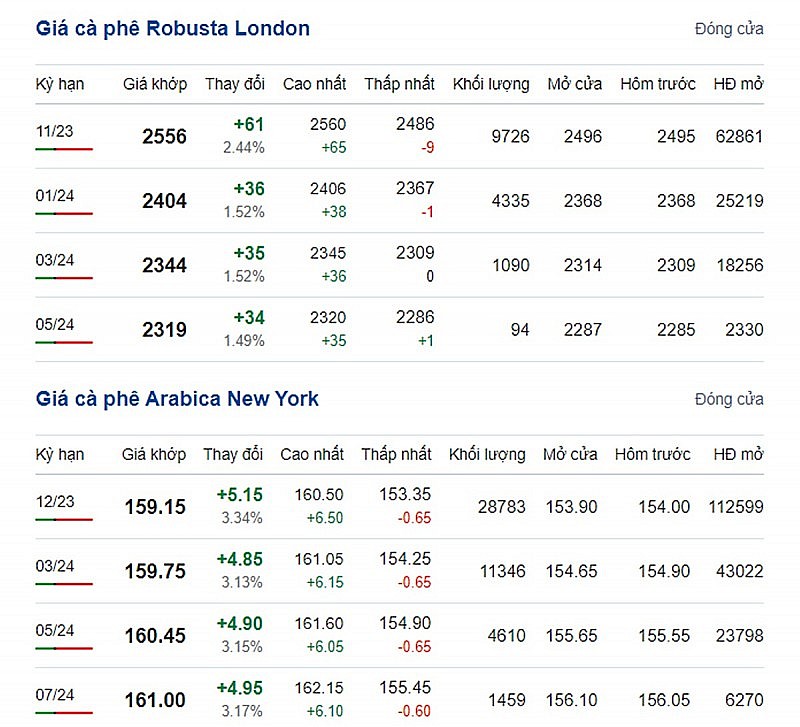The height and width of the screenshot is (727, 800).
Task: Click the Robusta previous day 2495
Action: click(676, 137)
